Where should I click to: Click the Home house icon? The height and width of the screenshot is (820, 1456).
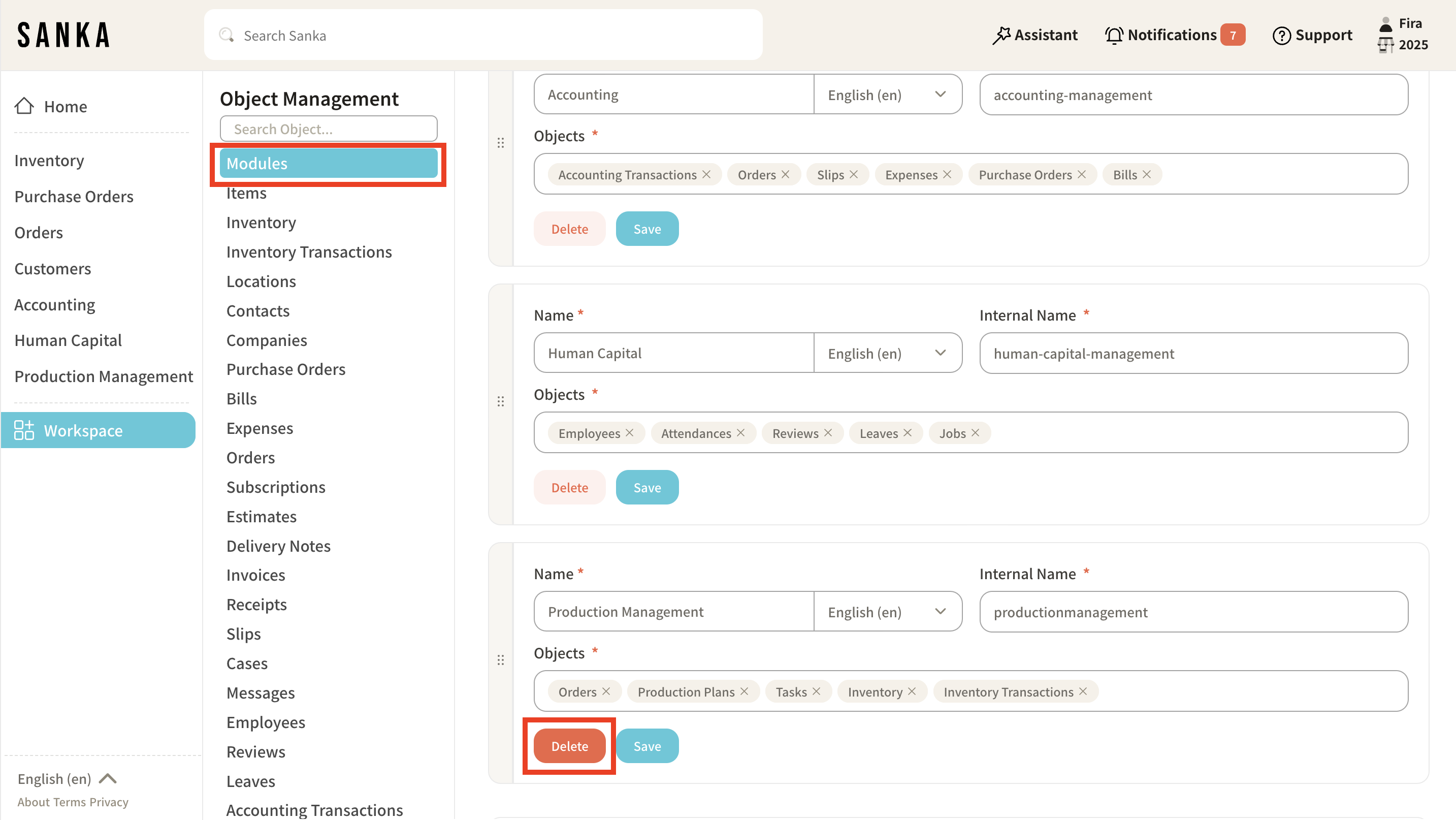click(24, 106)
